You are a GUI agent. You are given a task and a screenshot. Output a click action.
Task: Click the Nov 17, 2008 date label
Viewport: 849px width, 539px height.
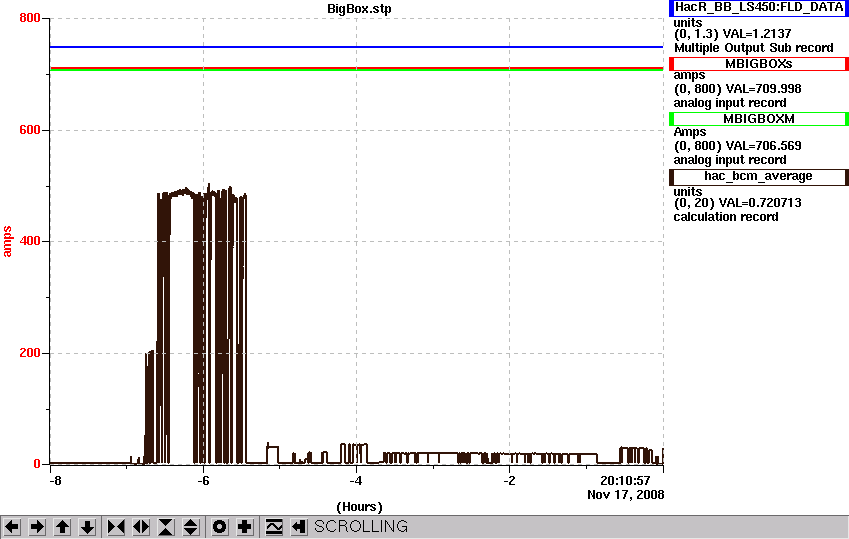tap(625, 495)
